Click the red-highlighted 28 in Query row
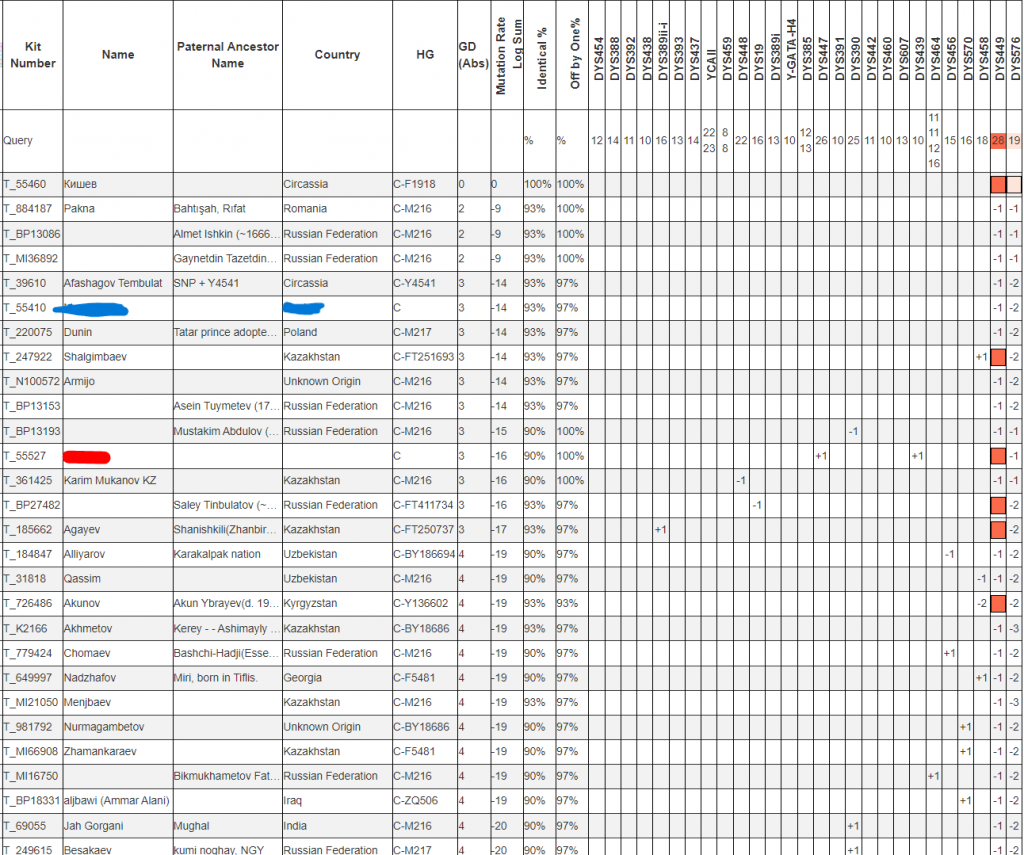Image resolution: width=1024 pixels, height=855 pixels. click(997, 141)
